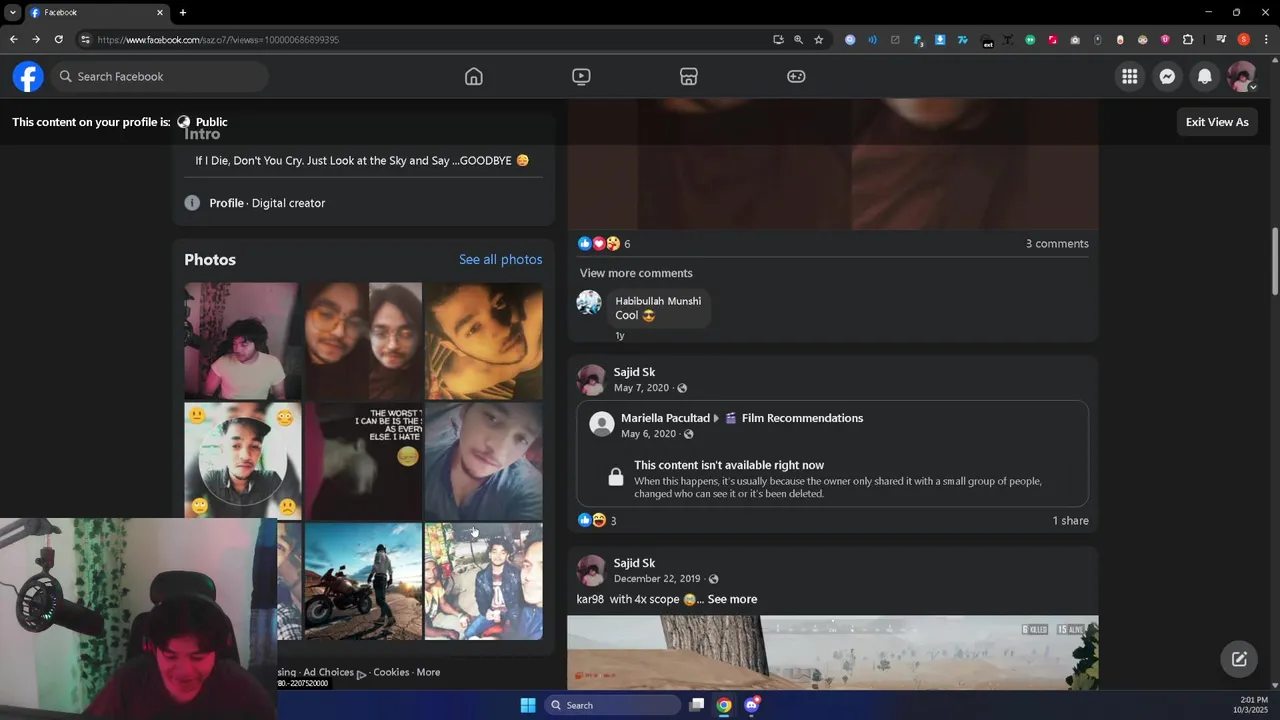Click the Ad Choices footer link
The width and height of the screenshot is (1280, 720).
click(x=328, y=672)
